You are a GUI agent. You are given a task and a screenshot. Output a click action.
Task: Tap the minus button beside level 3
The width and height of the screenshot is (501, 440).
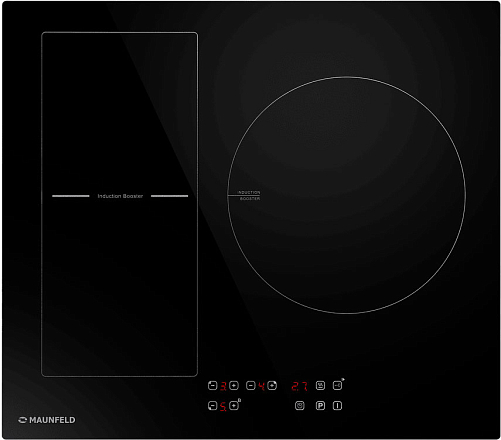coord(212,386)
